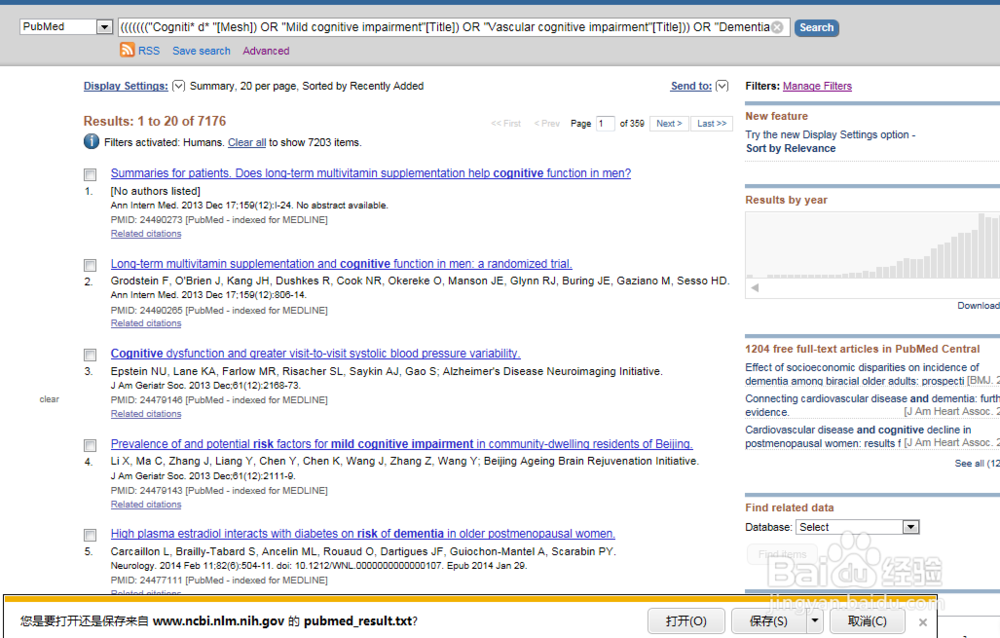Expand the Send to dropdown arrow
Screen dimensions: 1000x638
(722, 85)
